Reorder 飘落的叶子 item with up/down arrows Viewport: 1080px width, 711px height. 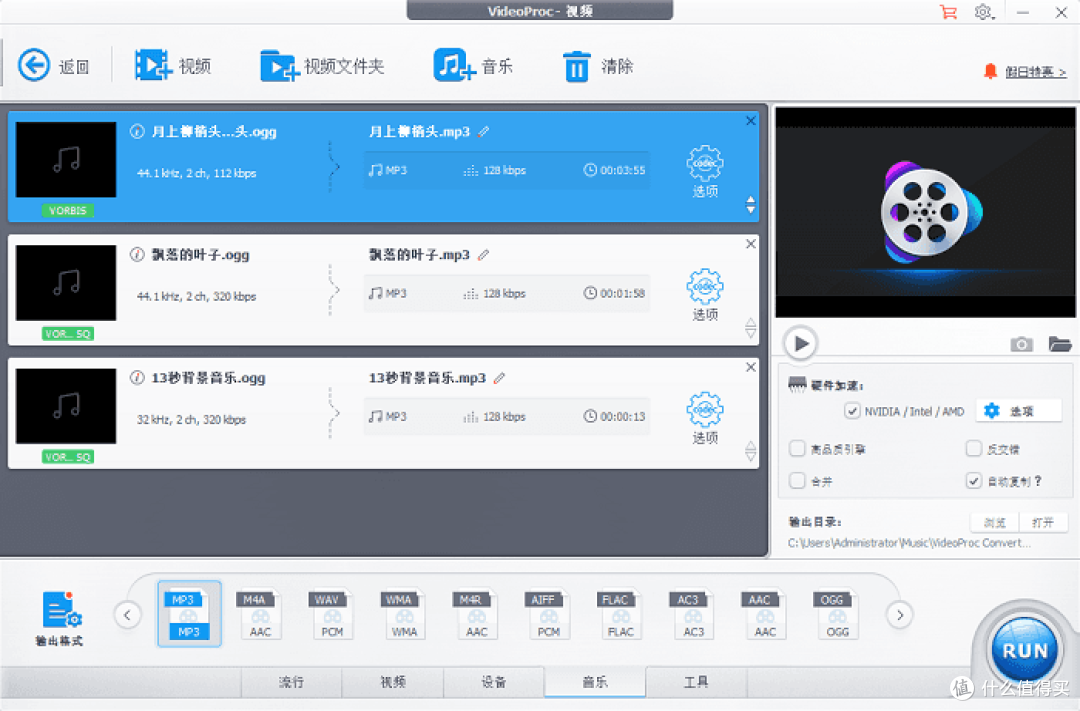[x=751, y=328]
